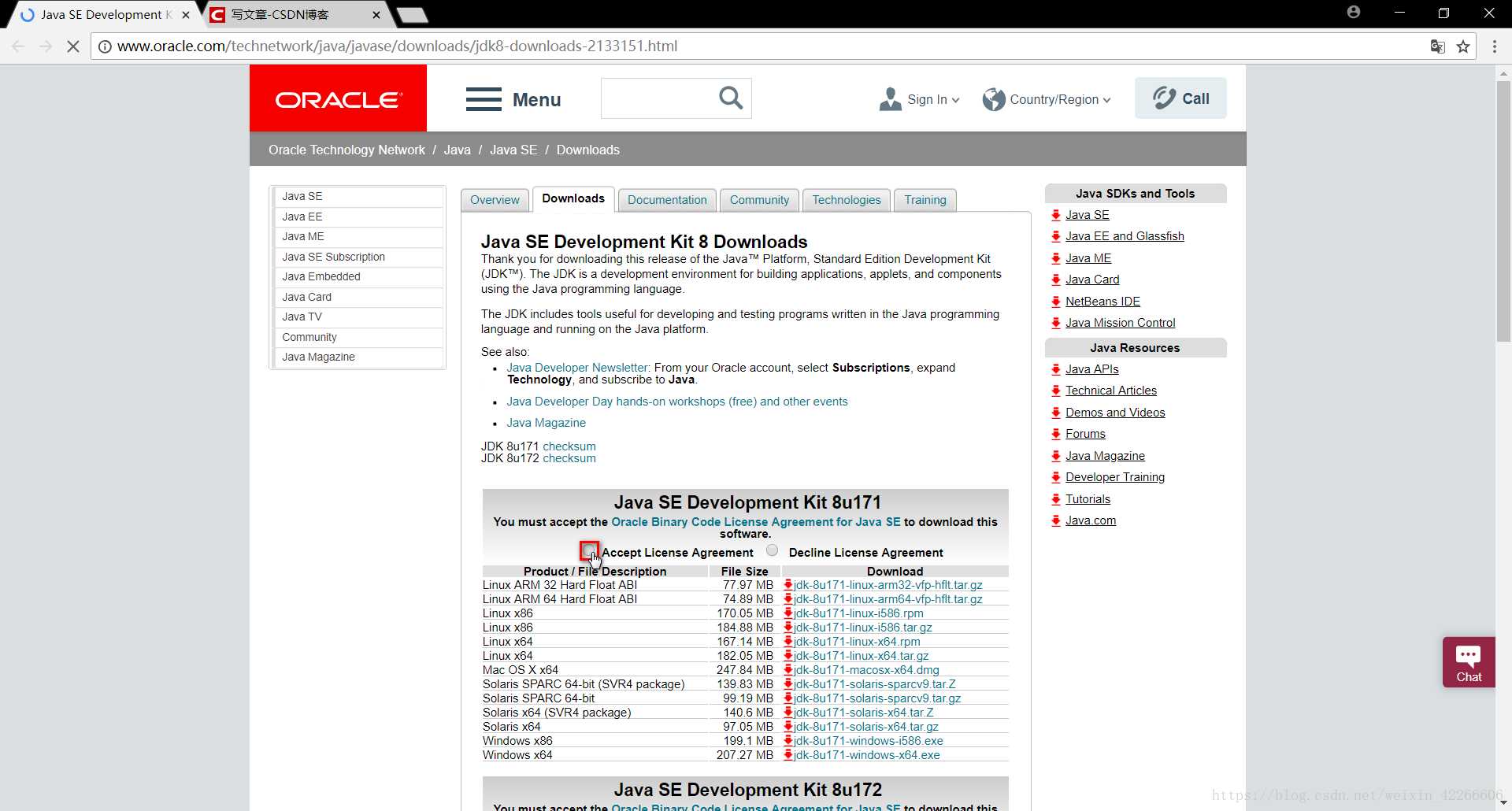
Task: Click the page vertical scrollbar thumb
Action: tap(1503, 211)
